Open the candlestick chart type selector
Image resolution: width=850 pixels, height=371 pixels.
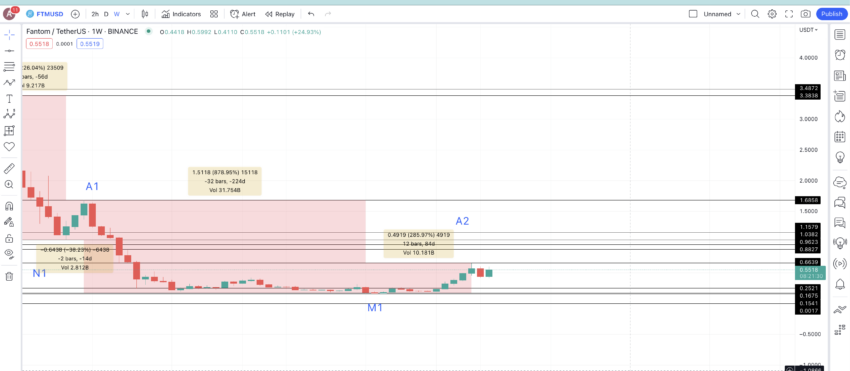[x=145, y=14]
